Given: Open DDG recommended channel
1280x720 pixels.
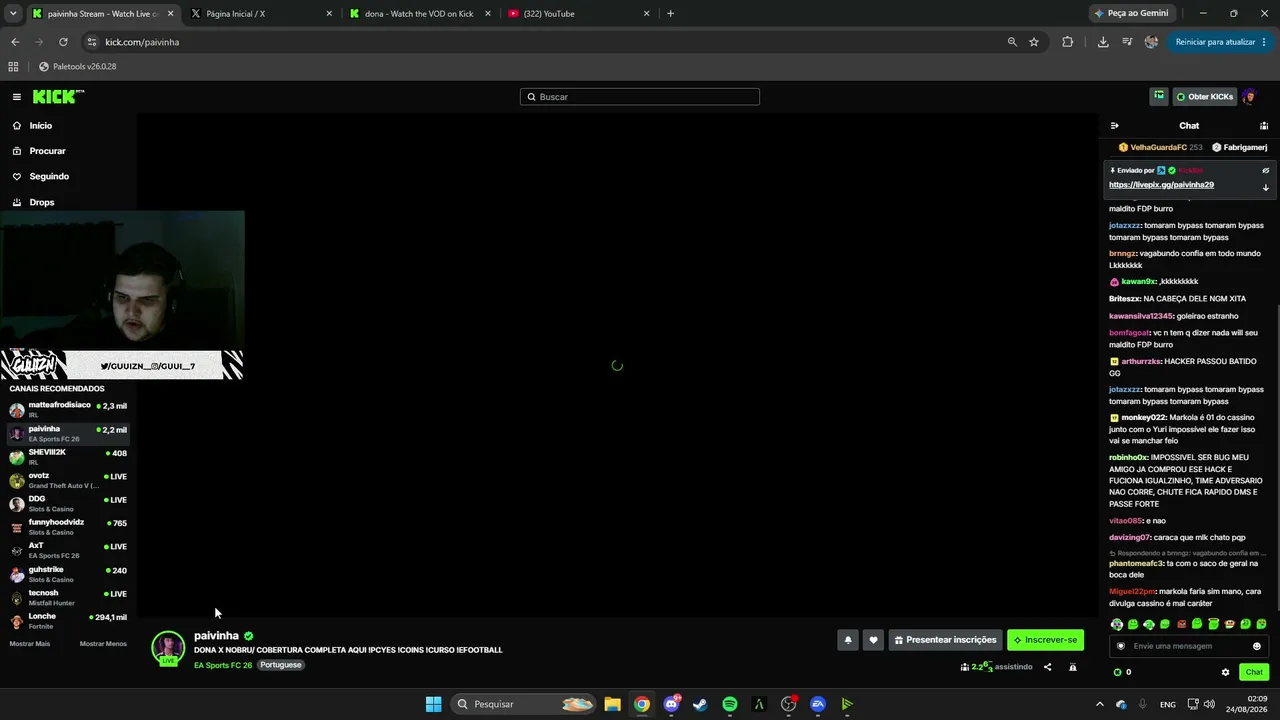Looking at the screenshot, I should 68,503.
